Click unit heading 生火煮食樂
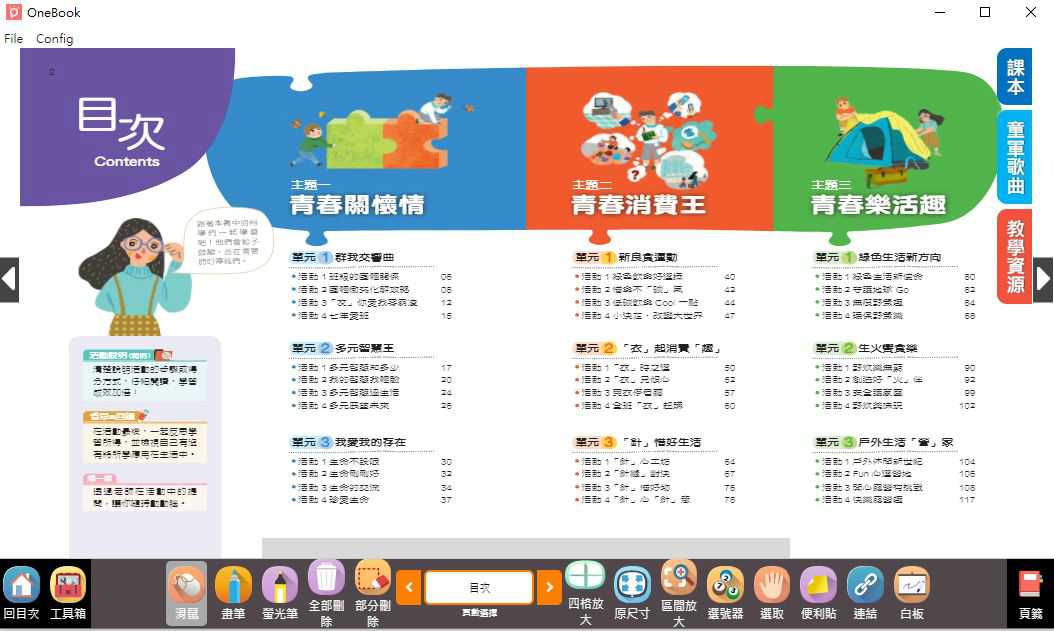 [887, 348]
